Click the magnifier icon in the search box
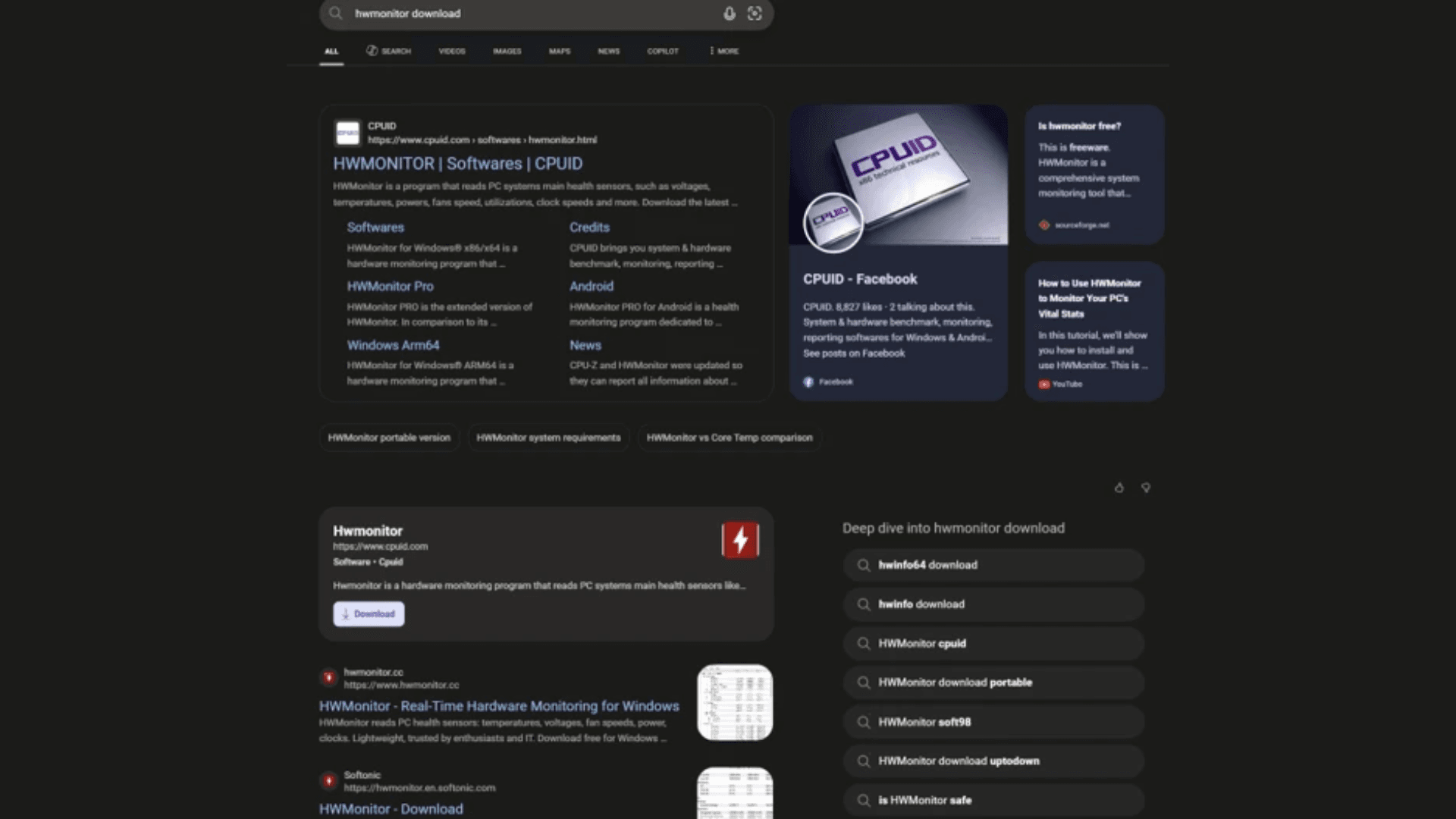 tap(336, 14)
